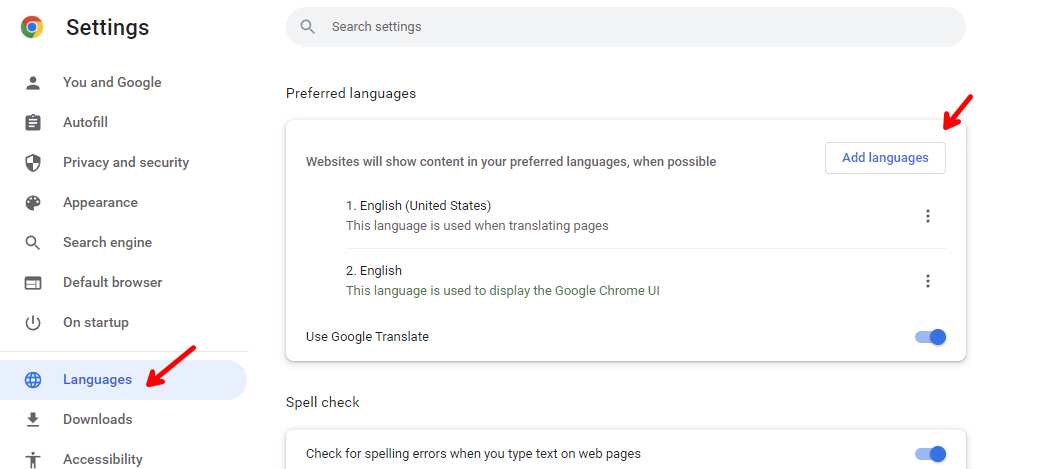Click the Default browser window icon
This screenshot has height=469, width=1046.
[33, 283]
